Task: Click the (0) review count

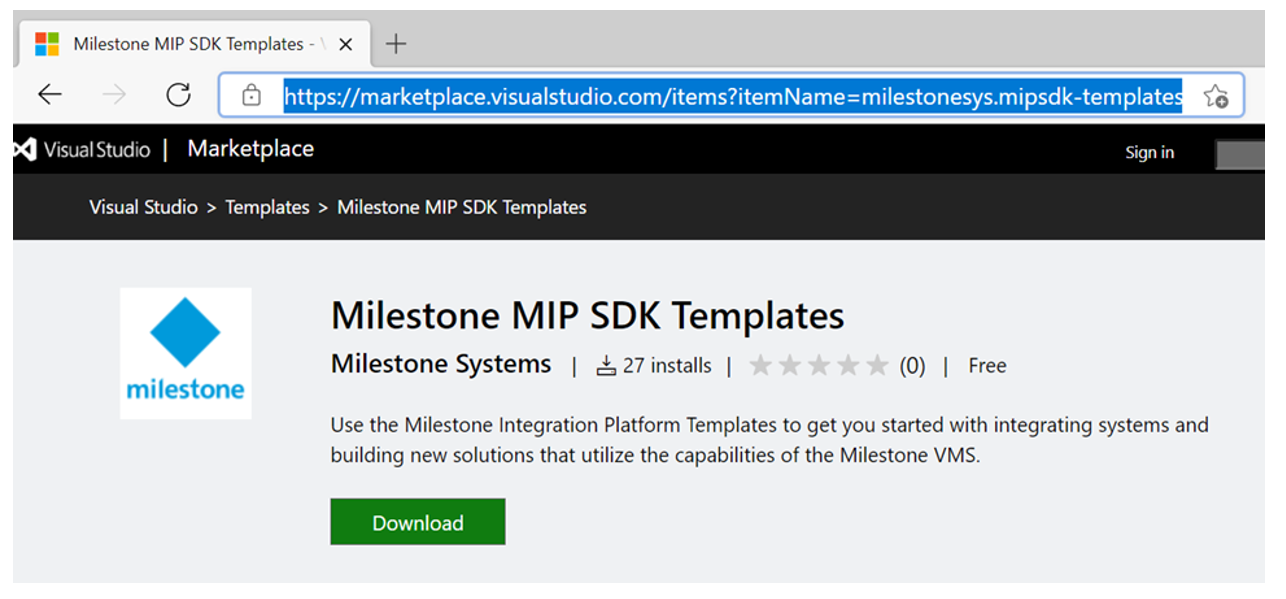Action: (912, 366)
